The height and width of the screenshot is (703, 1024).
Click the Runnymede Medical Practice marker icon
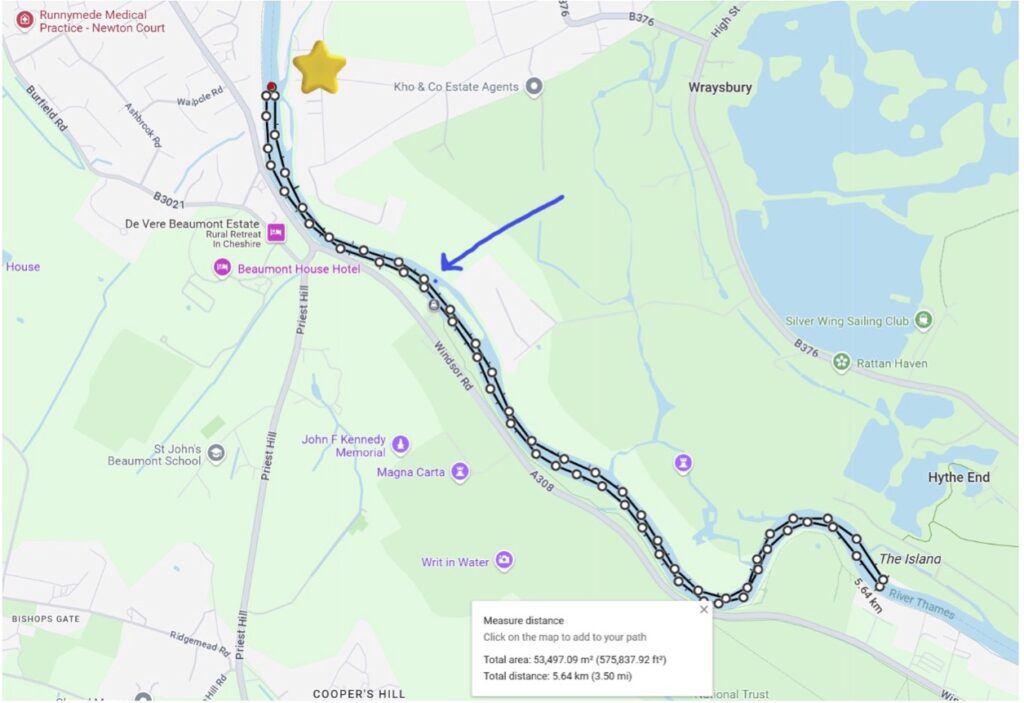click(x=25, y=20)
